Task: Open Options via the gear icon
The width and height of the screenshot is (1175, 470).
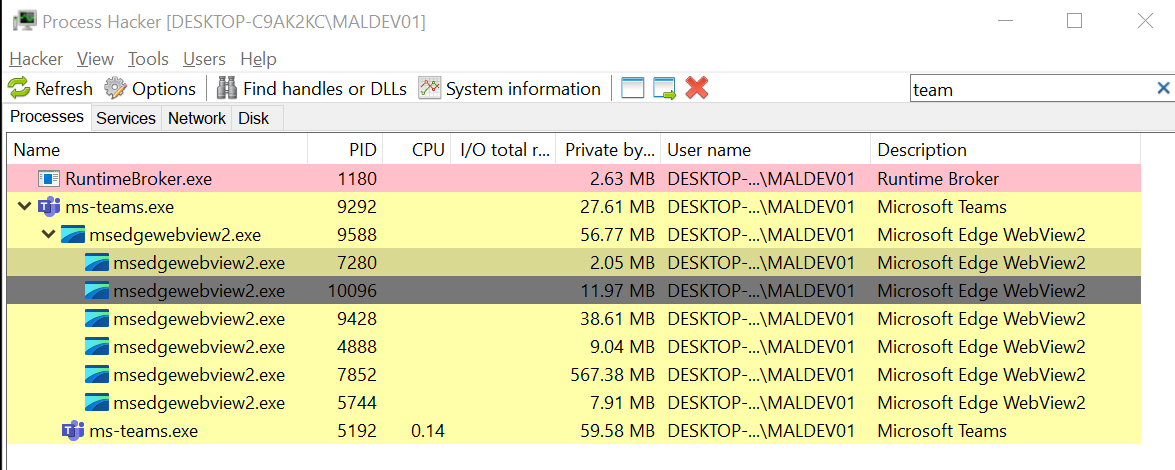Action: point(116,89)
